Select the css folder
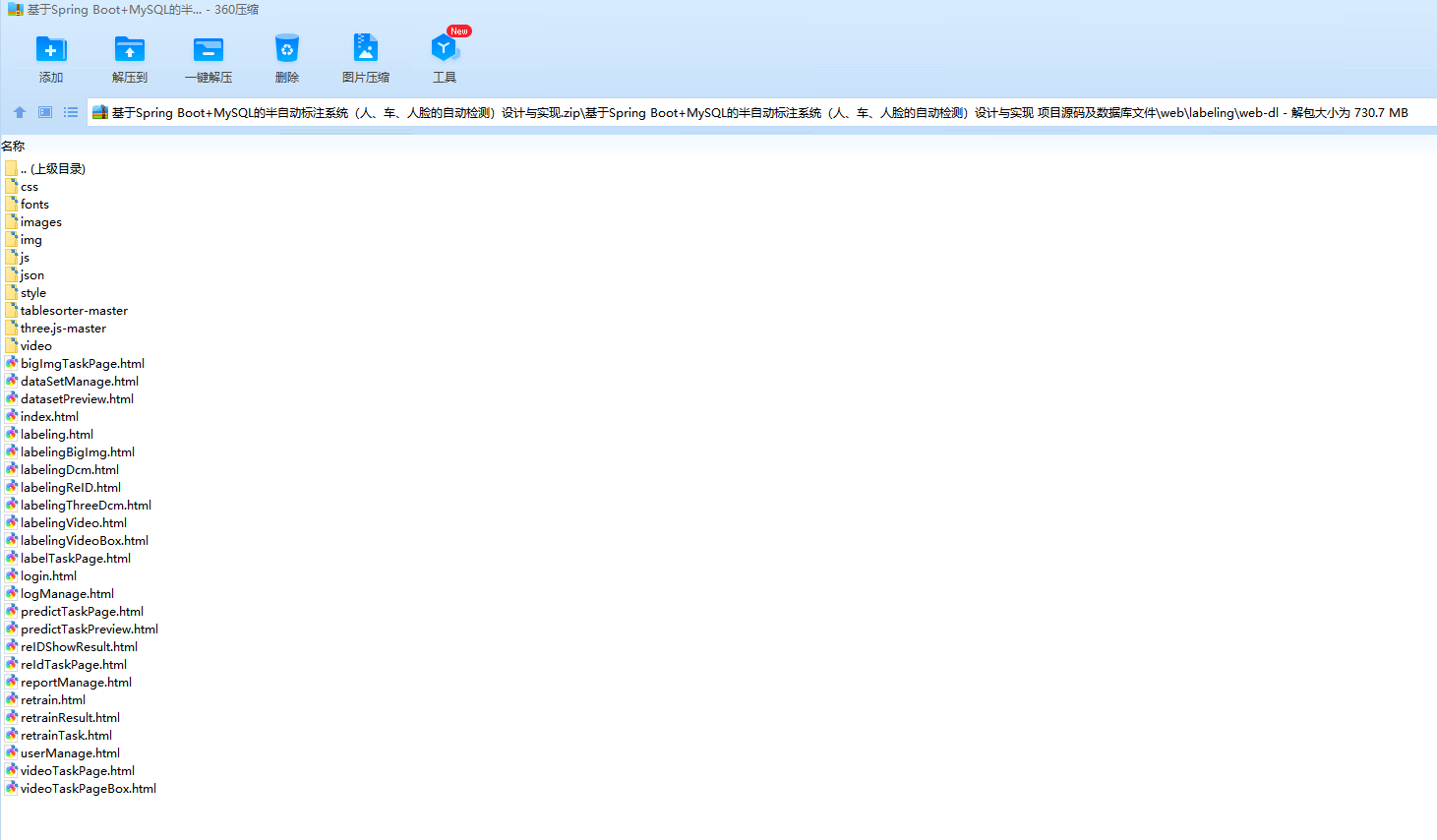The width and height of the screenshot is (1437, 840). click(22, 186)
